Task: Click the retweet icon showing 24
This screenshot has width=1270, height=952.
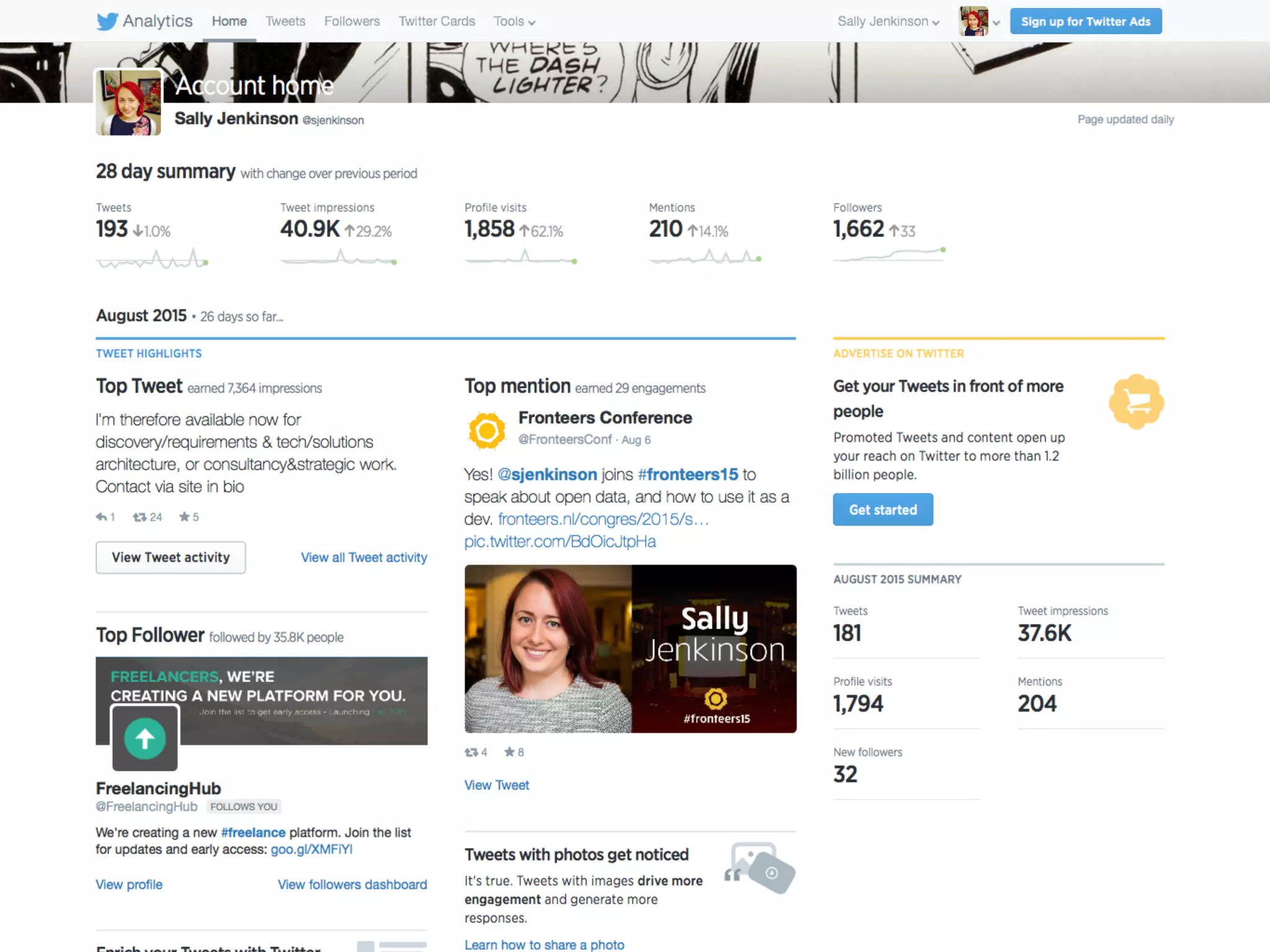Action: point(140,516)
